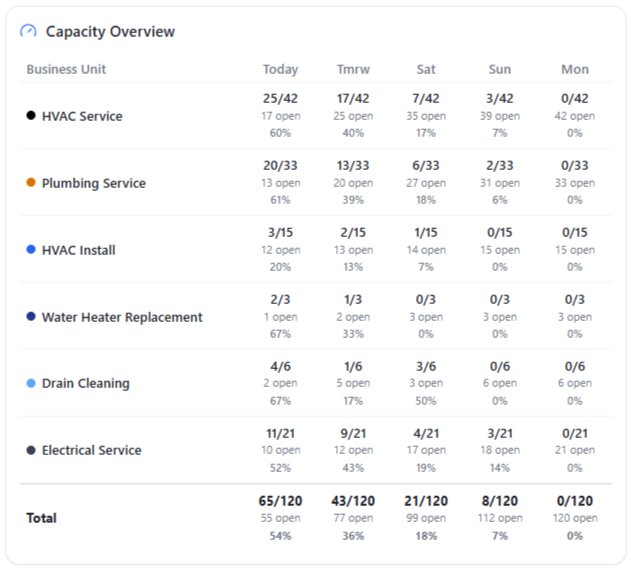Click the 43/120 Total Tmrw cell
This screenshot has height=569, width=631.
(x=353, y=518)
